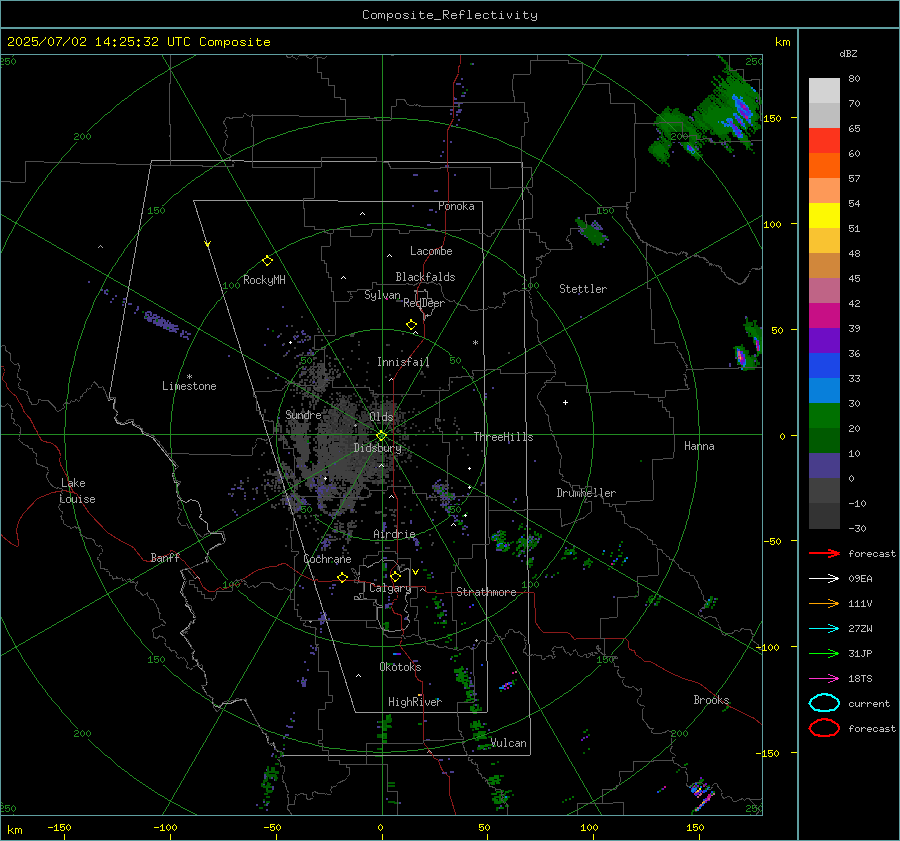Click the light gray swatch below 80
This screenshot has height=841, width=900.
coord(824,90)
